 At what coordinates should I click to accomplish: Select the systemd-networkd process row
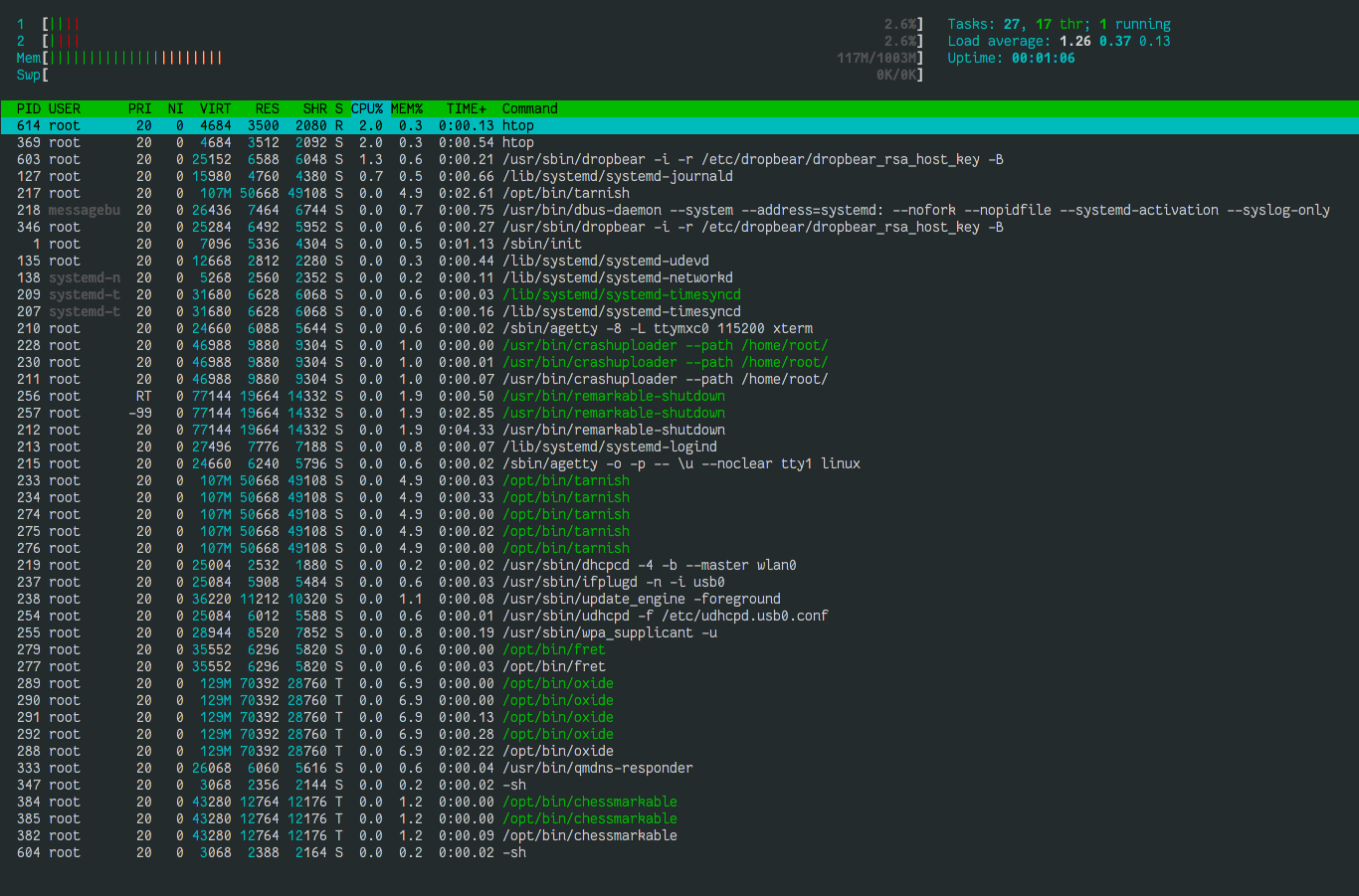679,277
